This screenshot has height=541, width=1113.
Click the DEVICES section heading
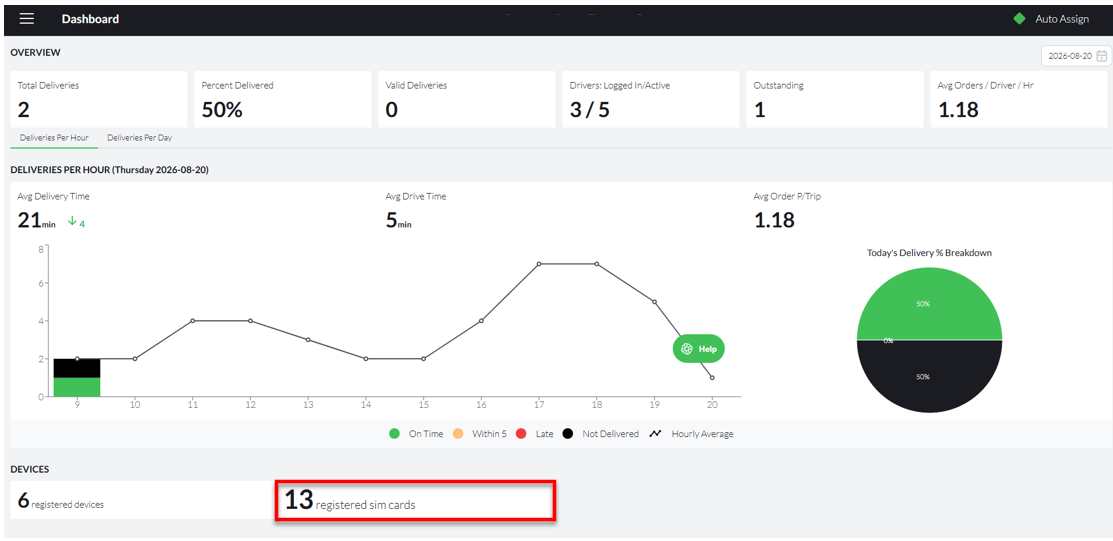(x=29, y=469)
